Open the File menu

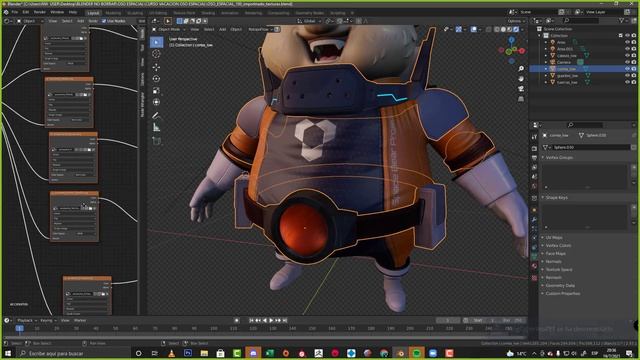(x=15, y=12)
